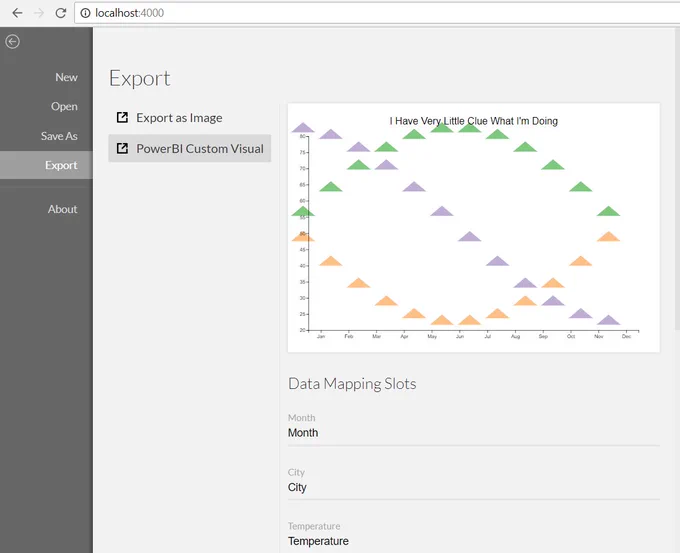
Task: Select the Export sidebar item
Action: click(x=46, y=165)
